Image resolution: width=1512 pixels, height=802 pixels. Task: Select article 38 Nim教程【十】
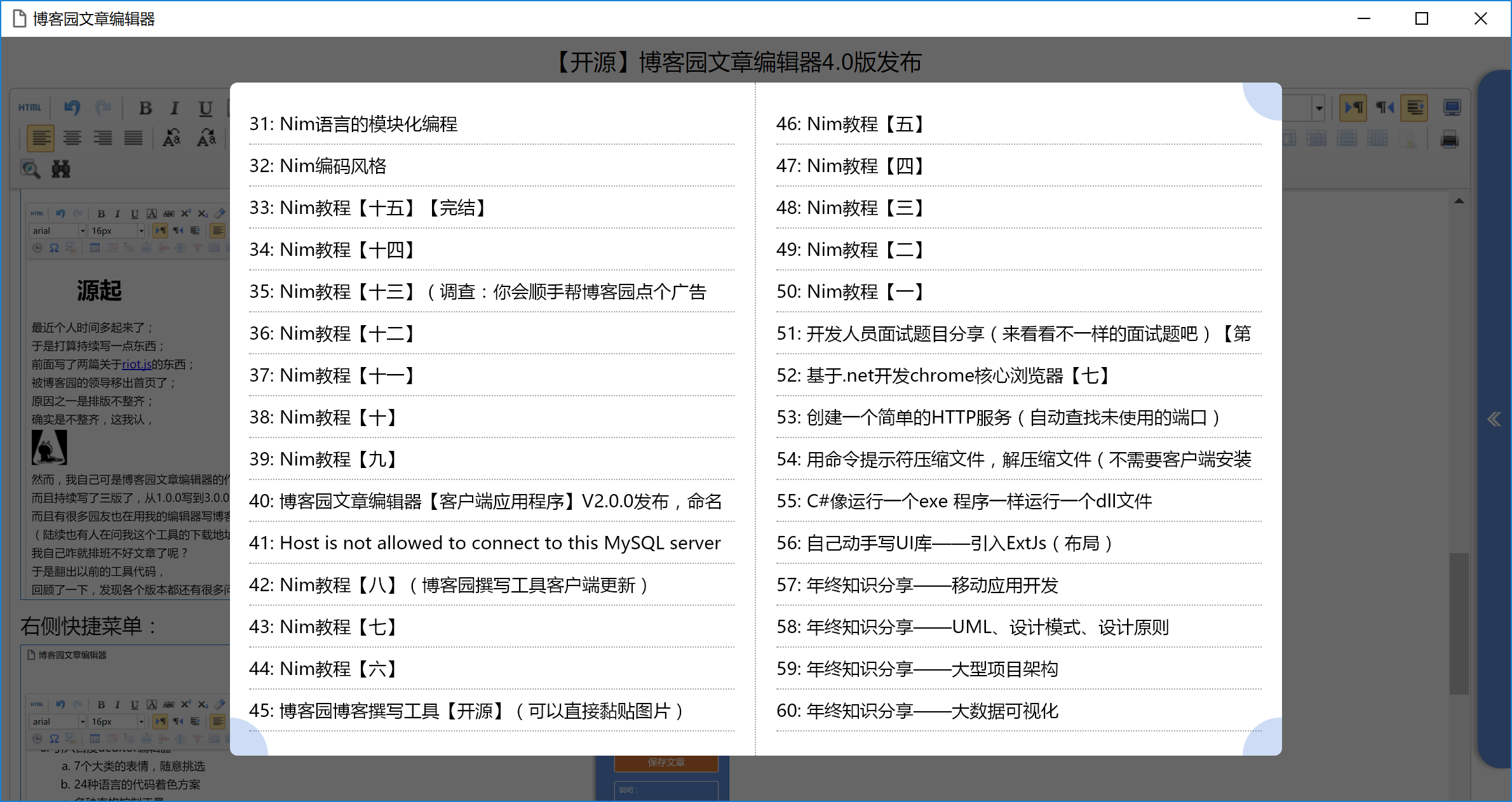click(492, 417)
